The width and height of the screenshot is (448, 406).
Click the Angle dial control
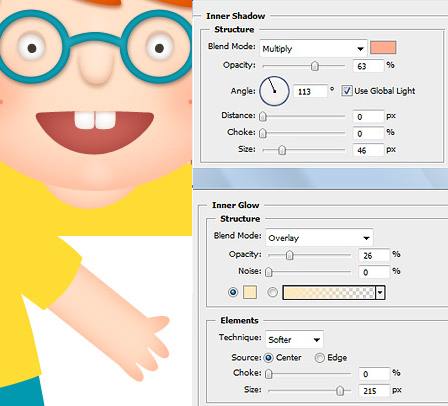tap(274, 91)
